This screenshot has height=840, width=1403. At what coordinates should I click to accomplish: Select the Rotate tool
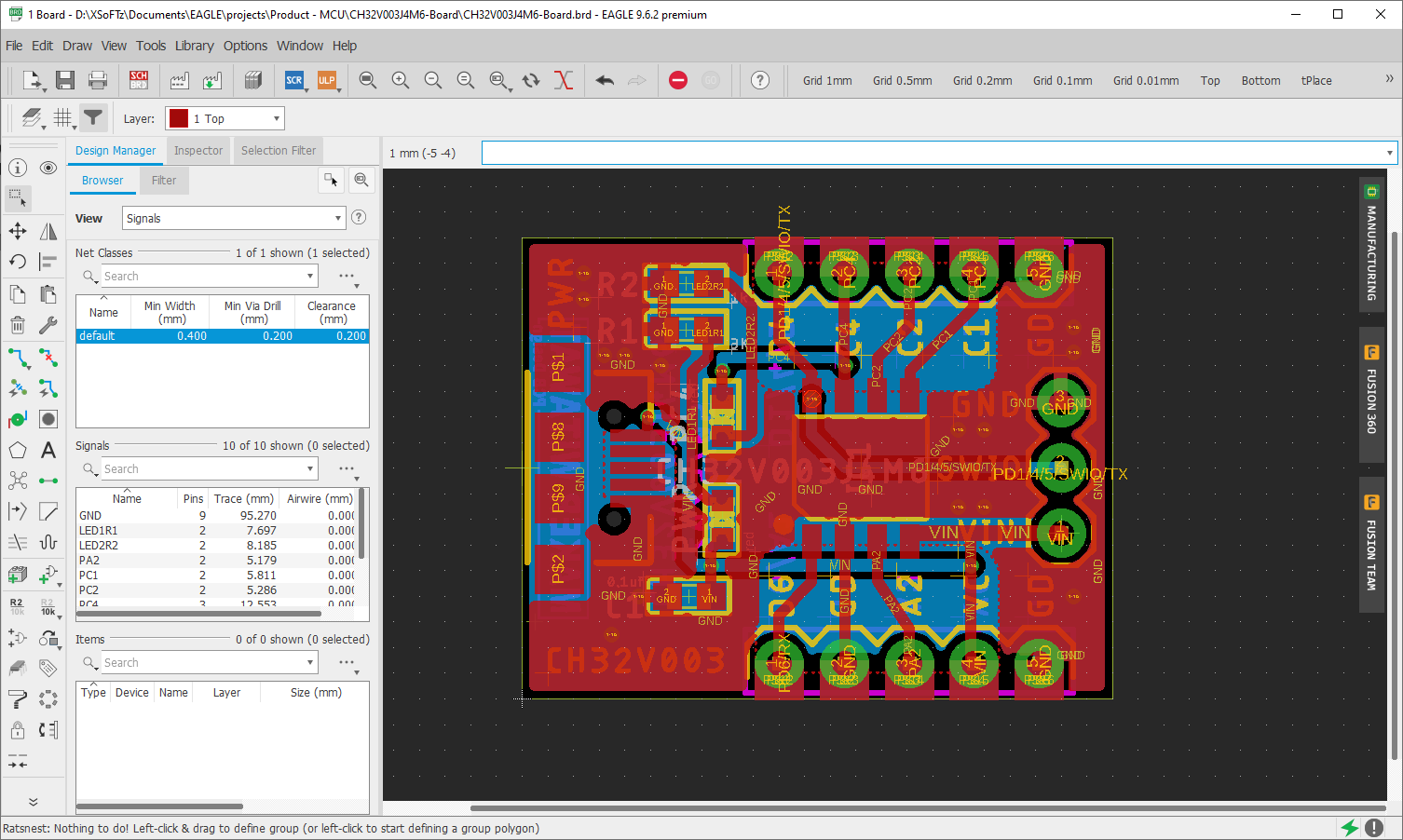coord(18,262)
